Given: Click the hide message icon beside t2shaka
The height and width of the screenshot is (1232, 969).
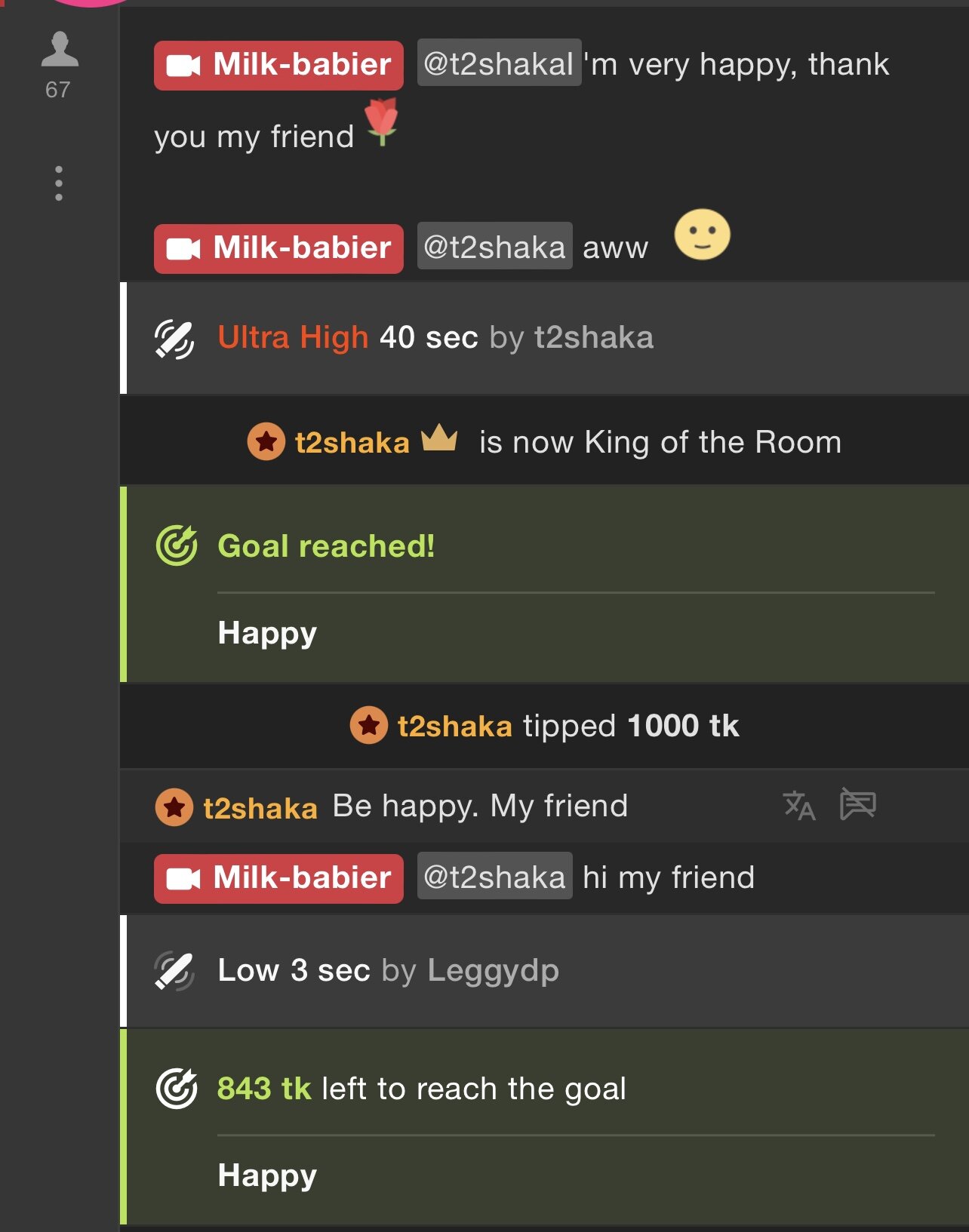Looking at the screenshot, I should tap(857, 803).
